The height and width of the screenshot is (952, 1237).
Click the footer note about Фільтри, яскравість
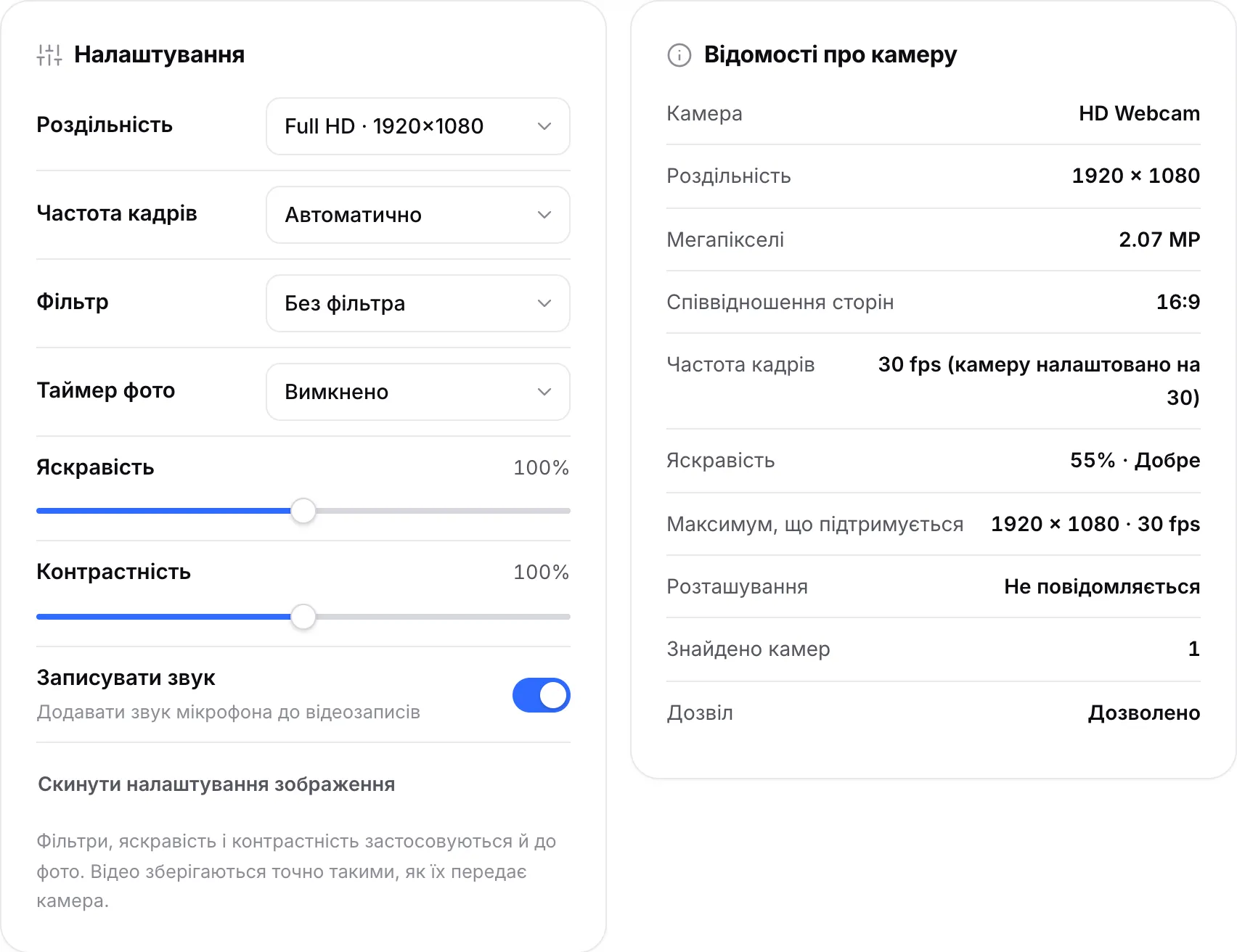point(296,871)
